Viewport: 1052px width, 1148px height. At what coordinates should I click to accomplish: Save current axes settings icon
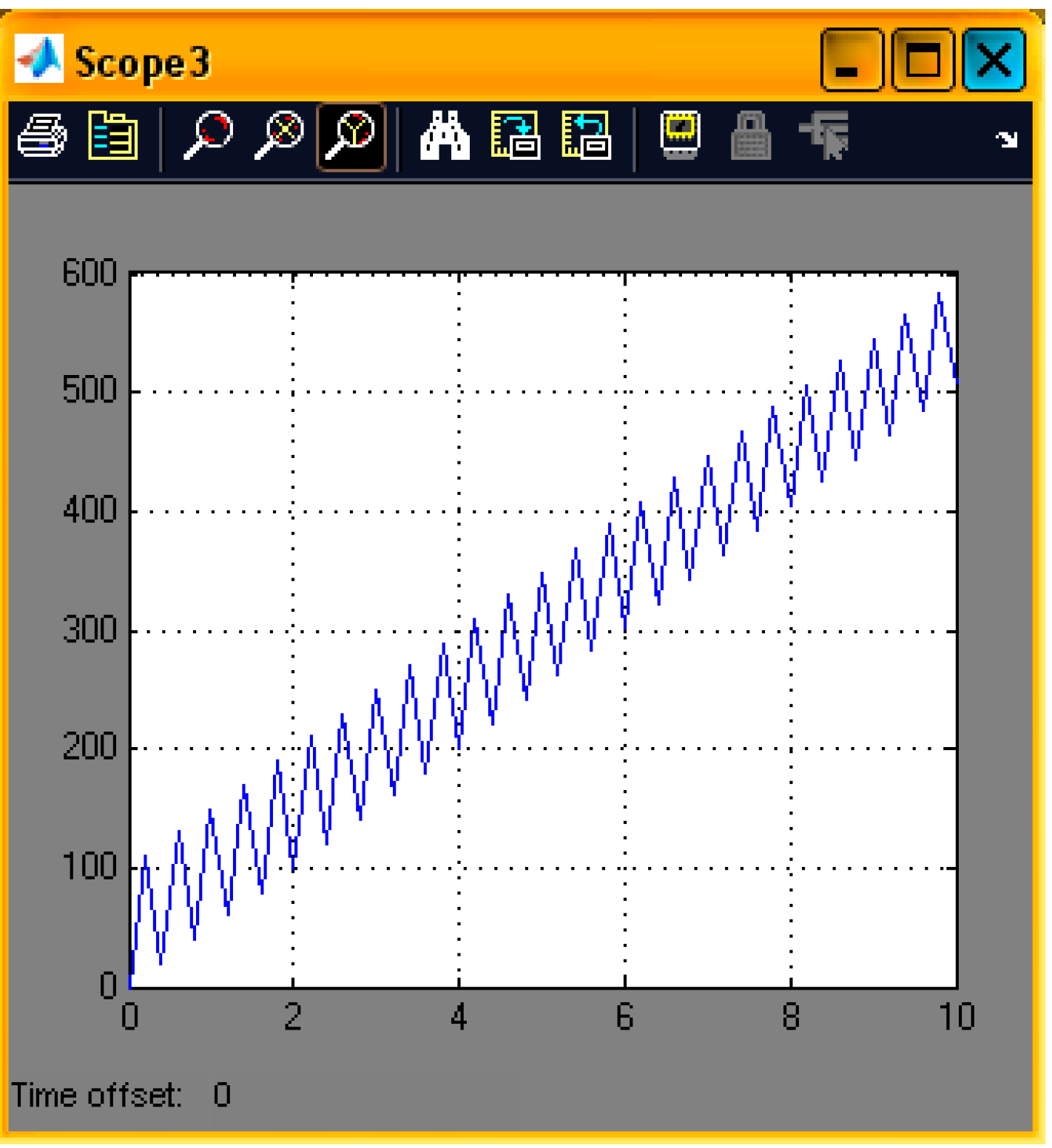[x=515, y=136]
